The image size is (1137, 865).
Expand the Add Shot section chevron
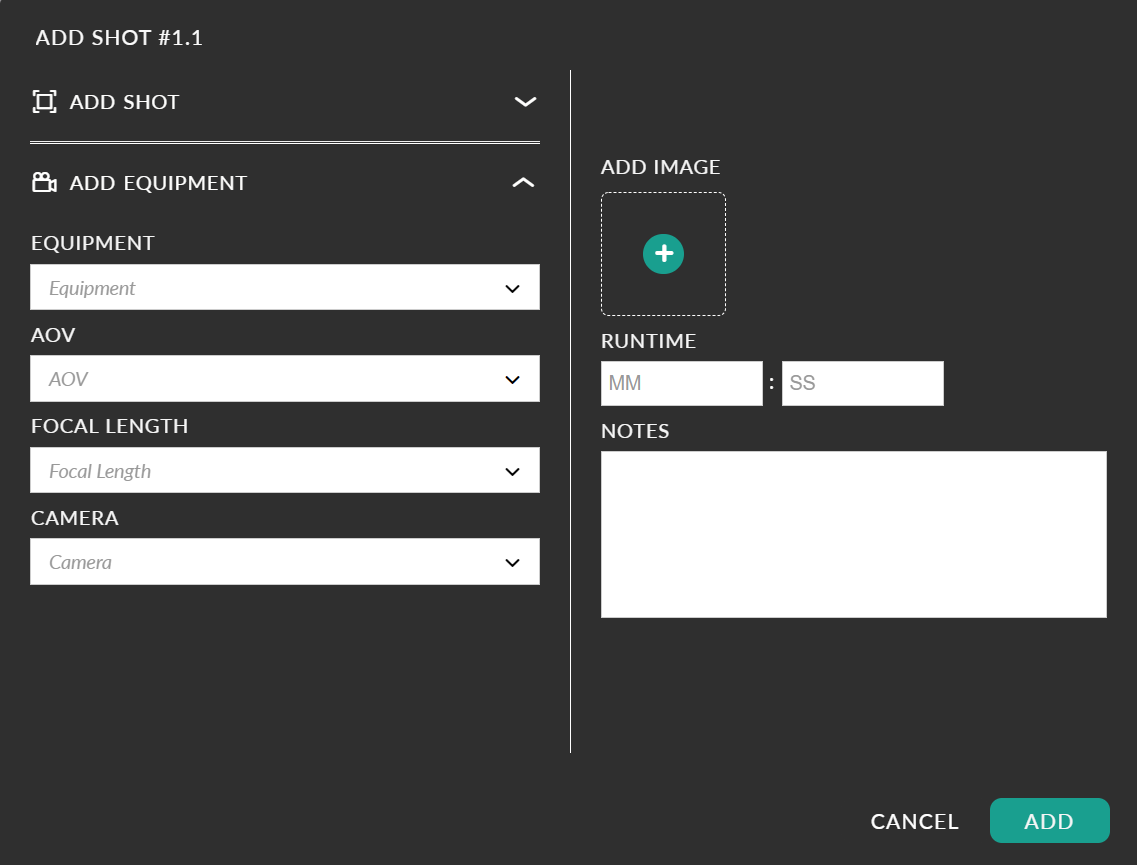[525, 102]
